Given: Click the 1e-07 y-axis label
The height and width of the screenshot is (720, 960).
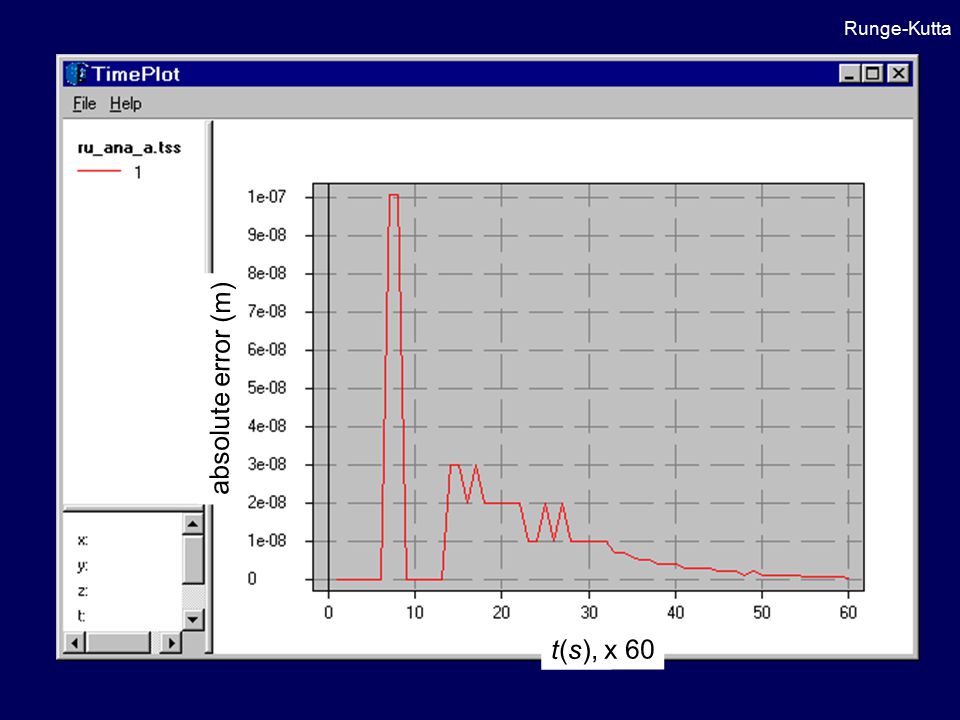Looking at the screenshot, I should (266, 197).
